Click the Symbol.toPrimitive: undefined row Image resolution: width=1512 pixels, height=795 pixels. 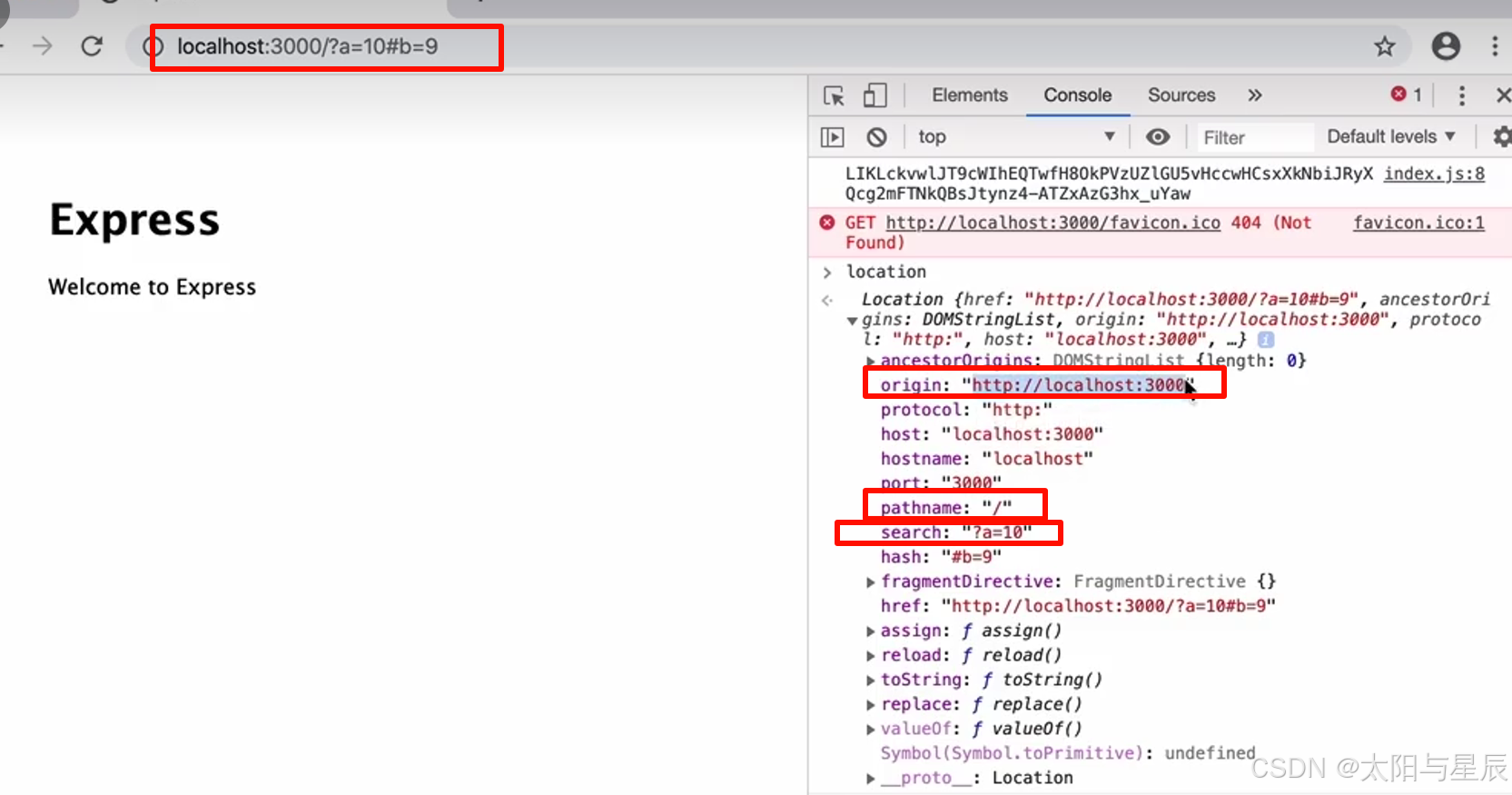(x=1068, y=753)
